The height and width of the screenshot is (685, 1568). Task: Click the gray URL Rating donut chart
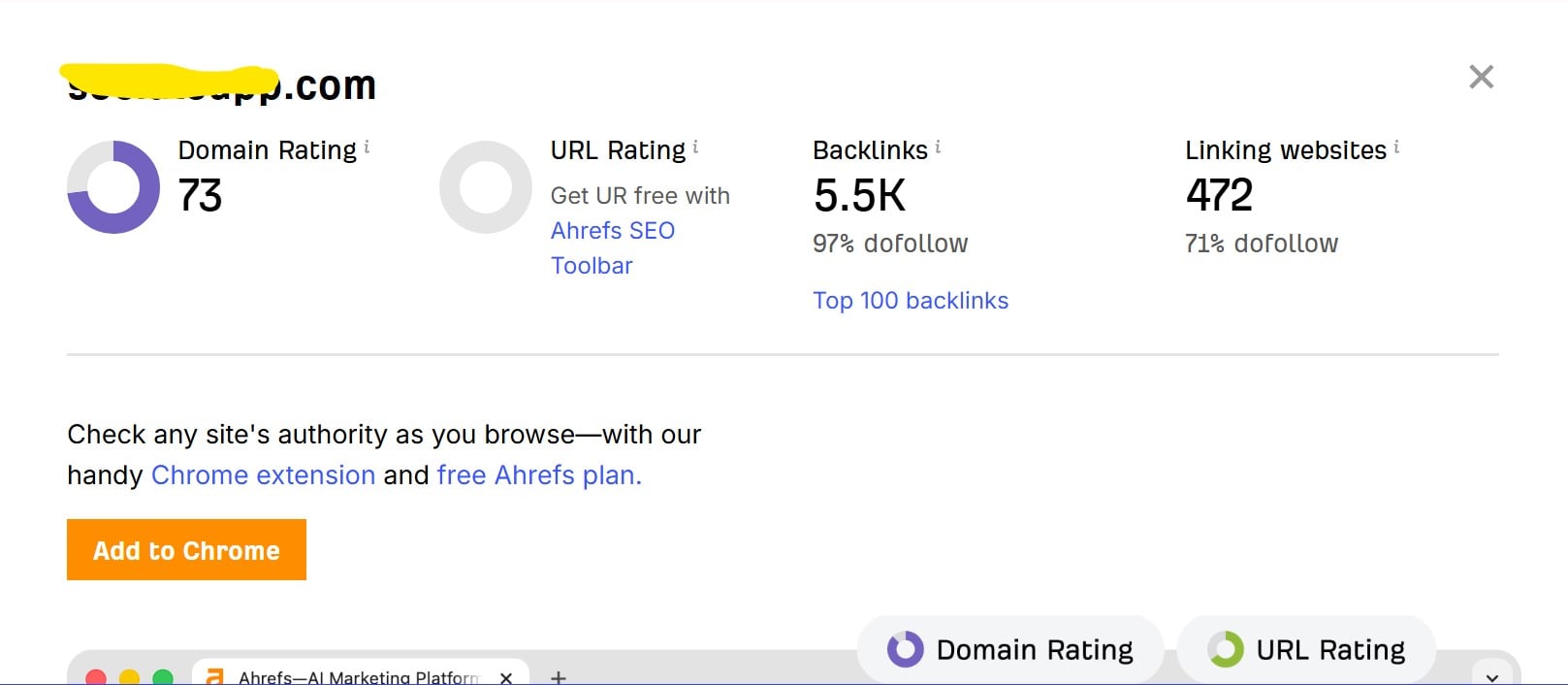pos(486,187)
